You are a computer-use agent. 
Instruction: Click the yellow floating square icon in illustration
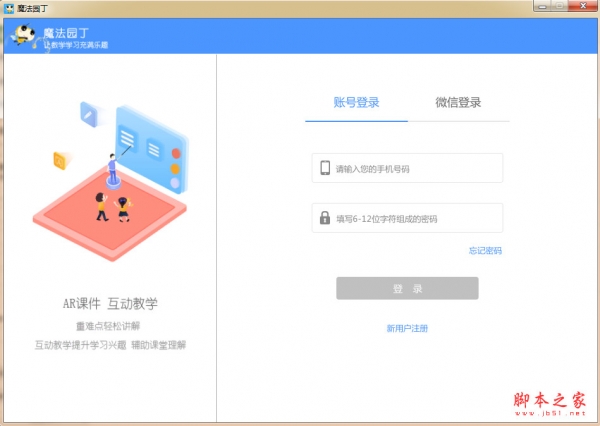coord(60,161)
